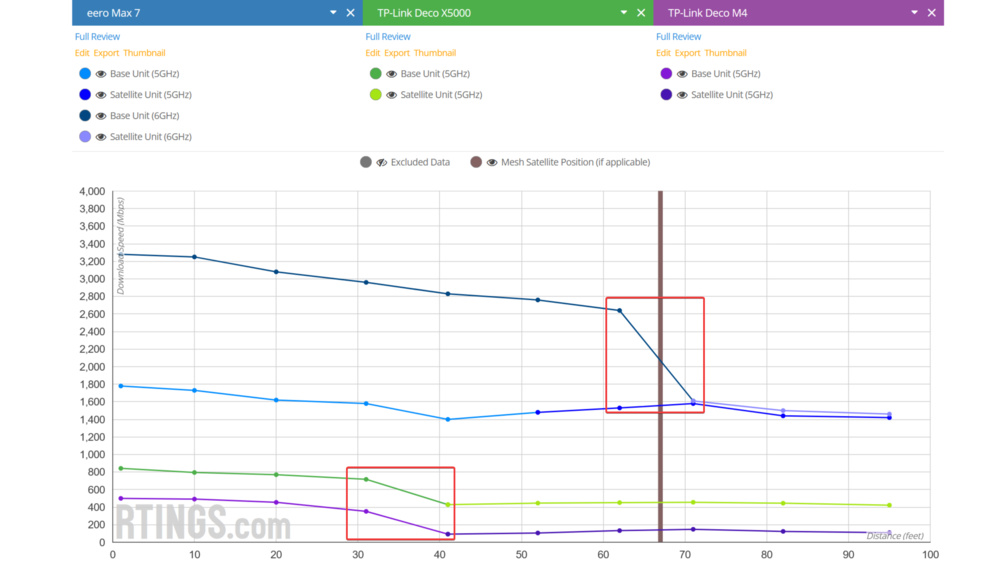Hide Deco X5000 Satellite Unit (5GHz) line

tap(392, 95)
